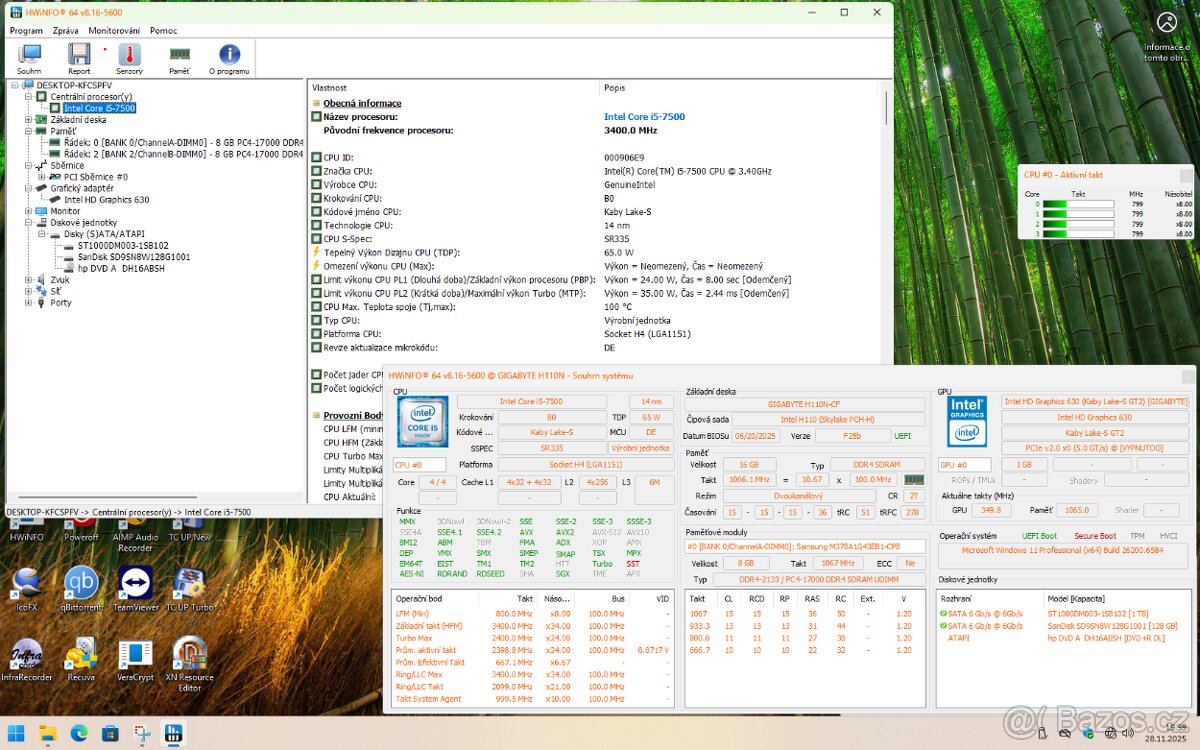Expand the Monitor tree node
This screenshot has width=1200, height=750.
coord(28,211)
